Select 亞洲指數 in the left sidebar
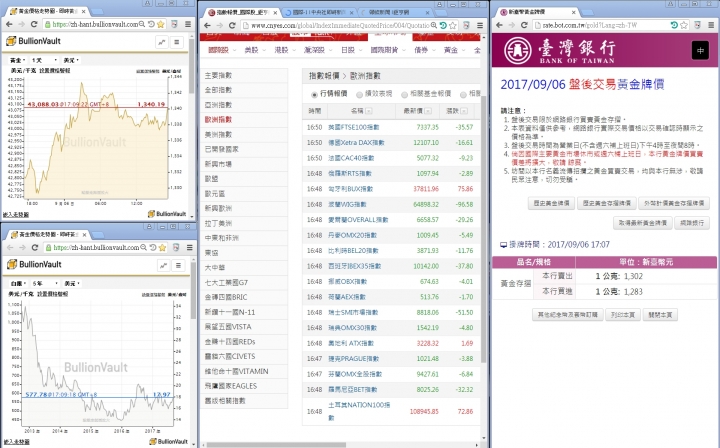Viewport: 720px width, 448px height. point(218,104)
